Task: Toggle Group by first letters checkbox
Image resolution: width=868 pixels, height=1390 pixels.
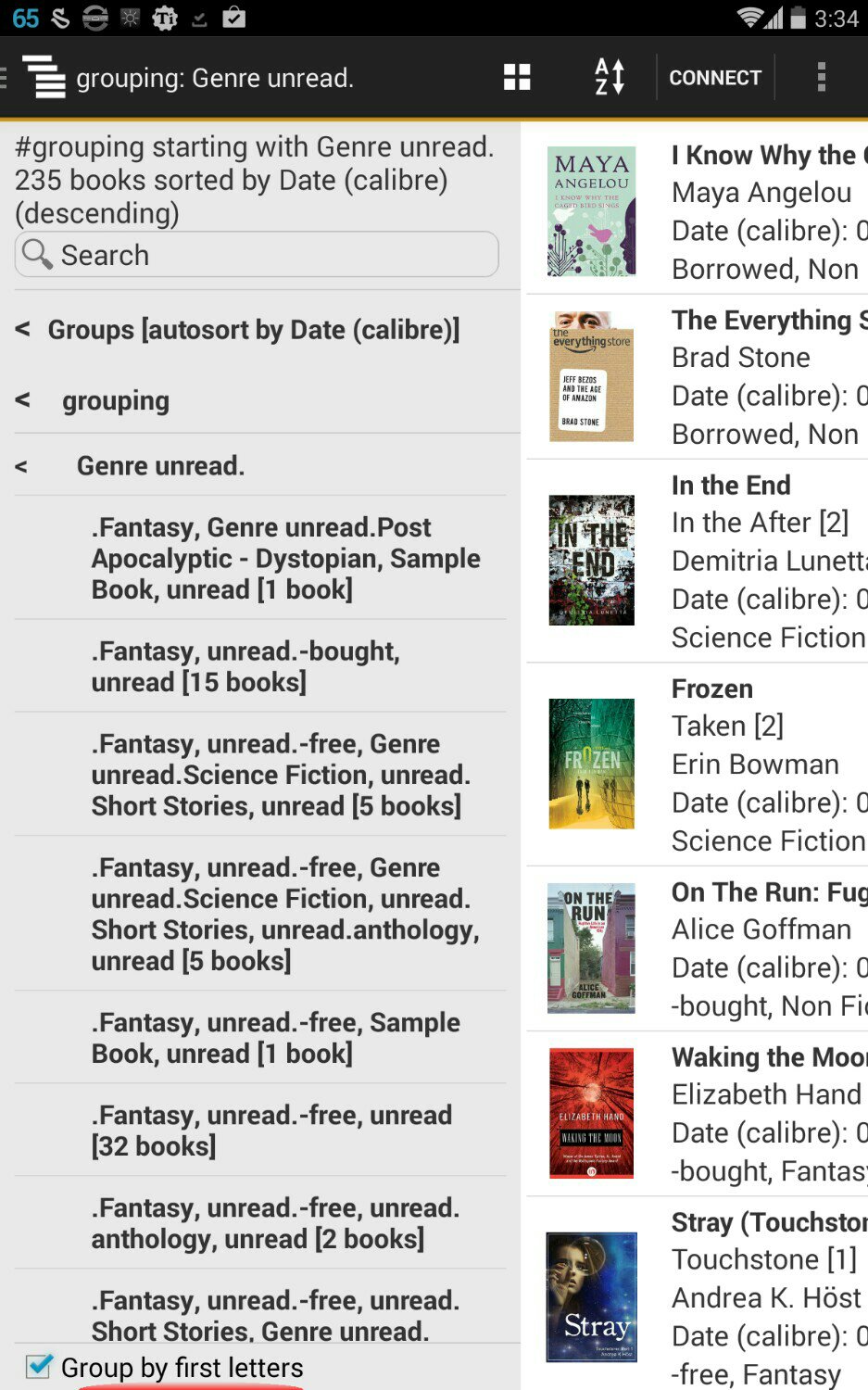Action: click(39, 1367)
